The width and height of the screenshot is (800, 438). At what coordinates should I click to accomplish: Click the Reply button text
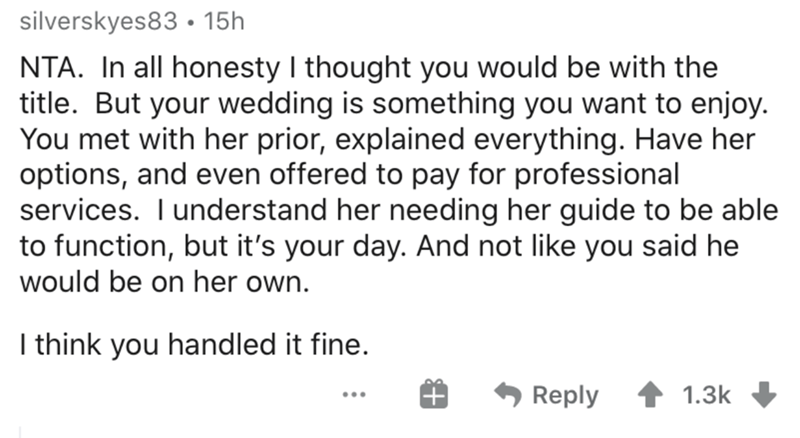click(x=567, y=394)
